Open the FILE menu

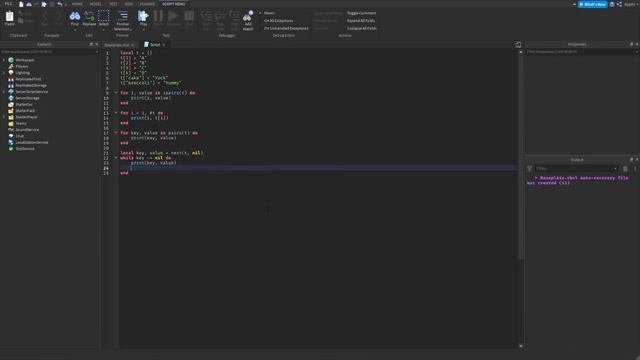tap(8, 4)
